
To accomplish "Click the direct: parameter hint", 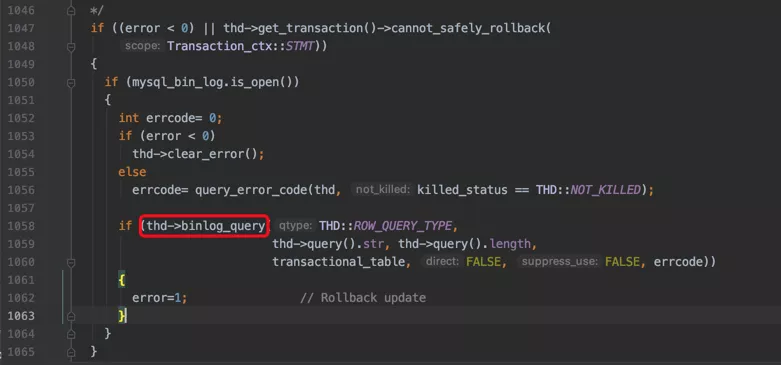I will [441, 262].
